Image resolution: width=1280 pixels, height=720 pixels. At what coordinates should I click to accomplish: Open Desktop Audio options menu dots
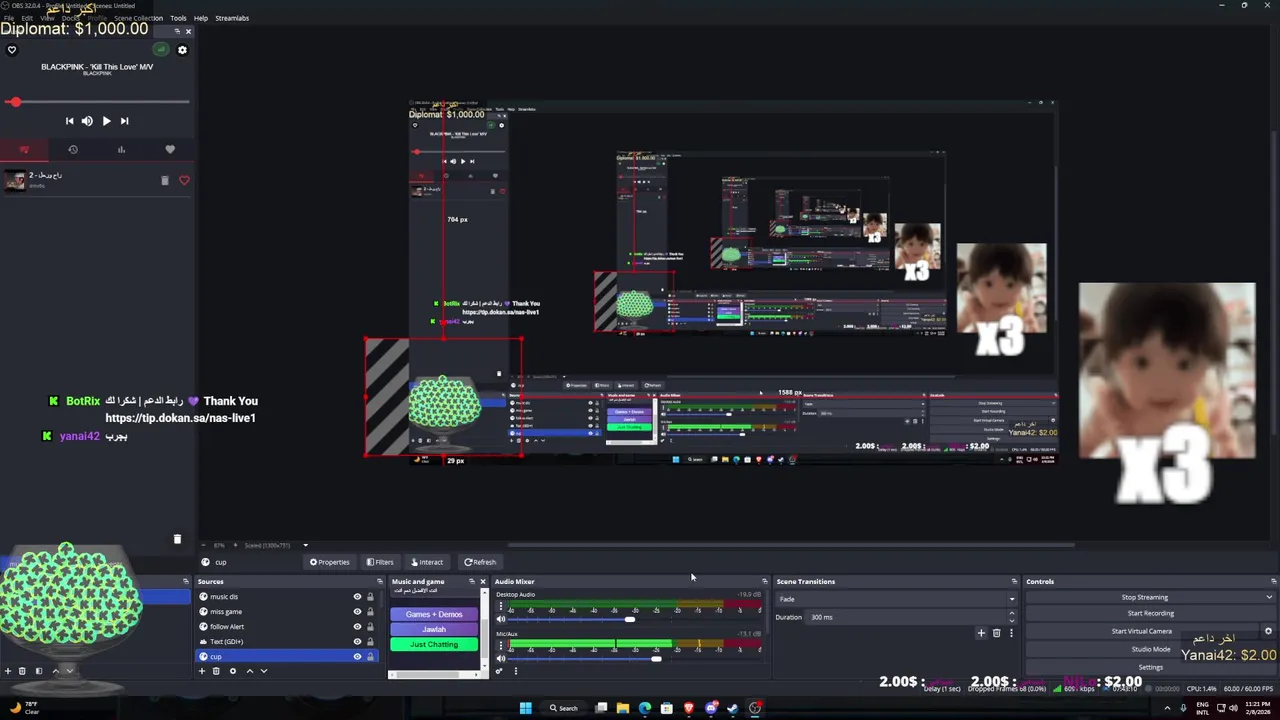501,606
